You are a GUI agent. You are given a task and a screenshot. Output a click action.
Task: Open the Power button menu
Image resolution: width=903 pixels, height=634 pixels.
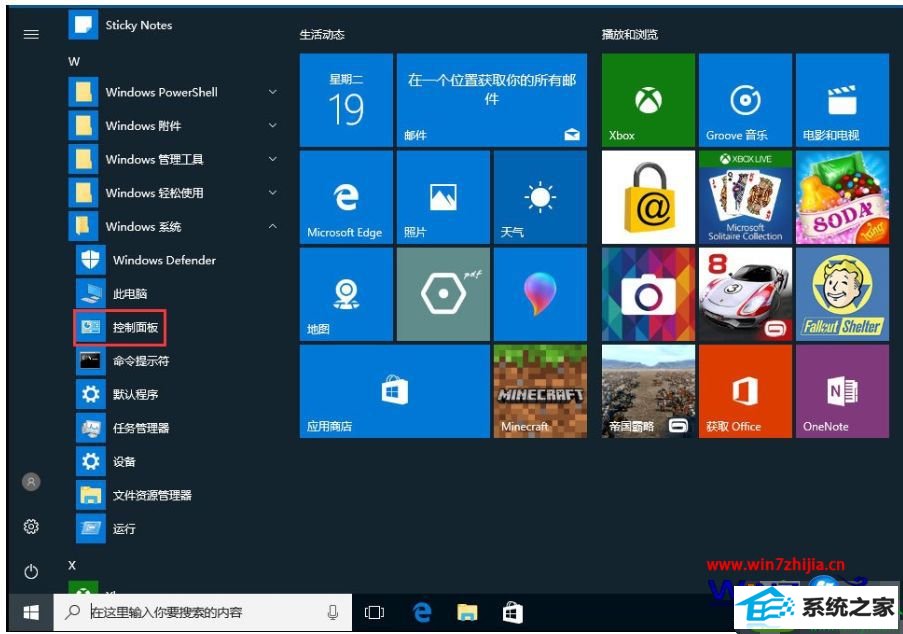(31, 572)
